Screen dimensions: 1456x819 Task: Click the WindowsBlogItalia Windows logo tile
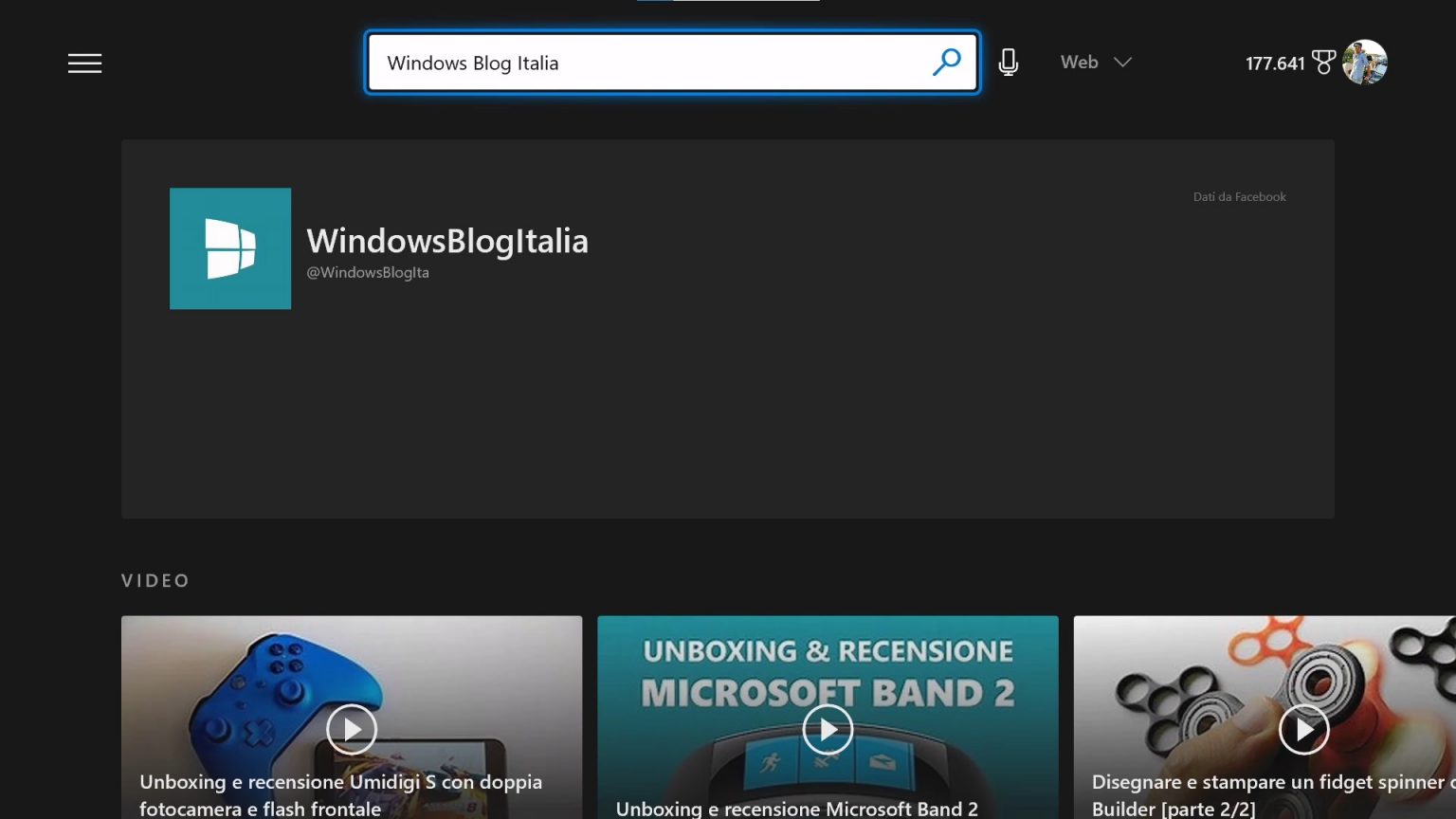coord(229,247)
